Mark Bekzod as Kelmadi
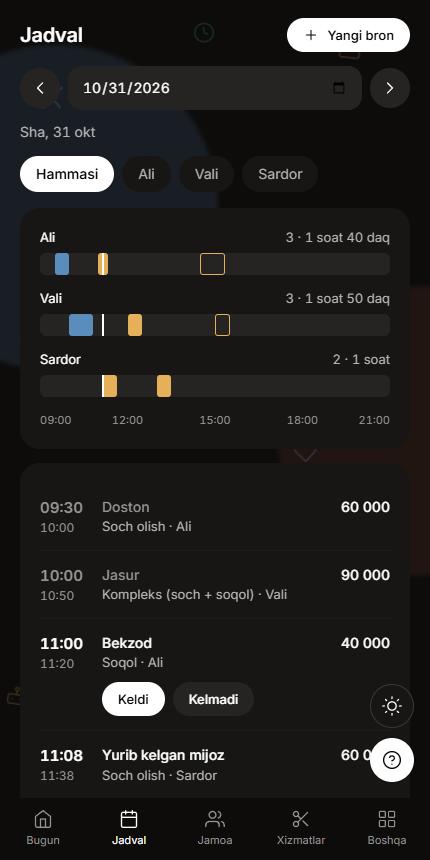Viewport: 430px width, 860px height. 213,699
